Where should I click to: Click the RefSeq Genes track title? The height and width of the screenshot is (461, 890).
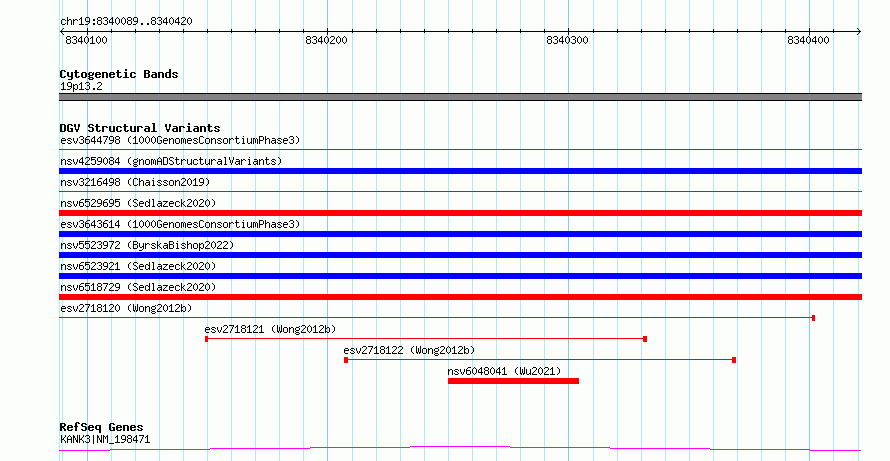click(101, 427)
